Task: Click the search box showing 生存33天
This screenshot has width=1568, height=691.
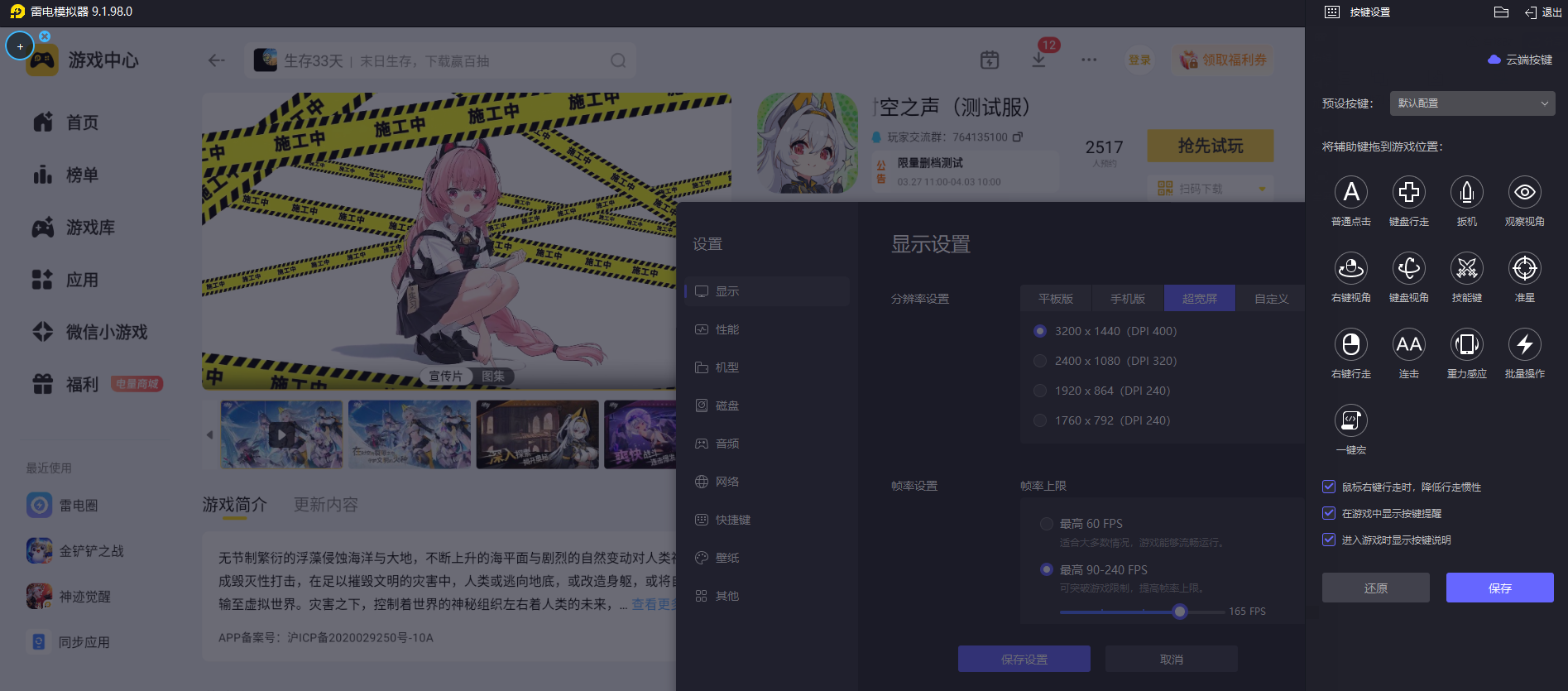Action: pyautogui.click(x=440, y=60)
